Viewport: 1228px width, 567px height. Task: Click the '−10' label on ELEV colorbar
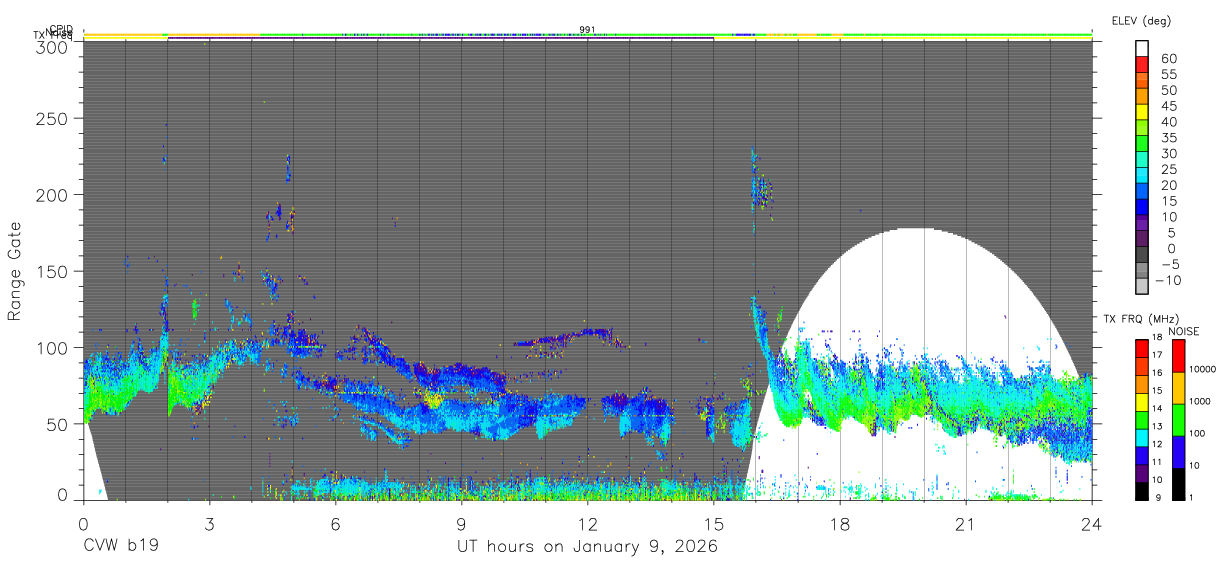point(1168,280)
